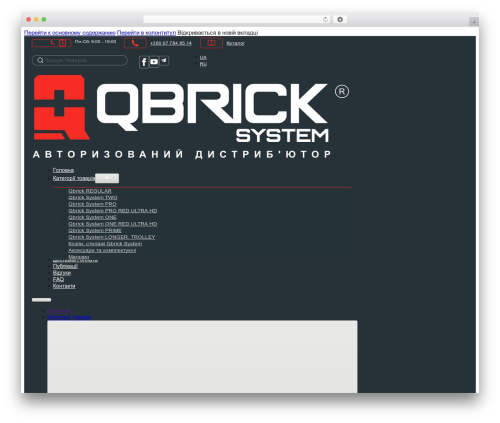Click the search magnifier icon

(x=40, y=60)
